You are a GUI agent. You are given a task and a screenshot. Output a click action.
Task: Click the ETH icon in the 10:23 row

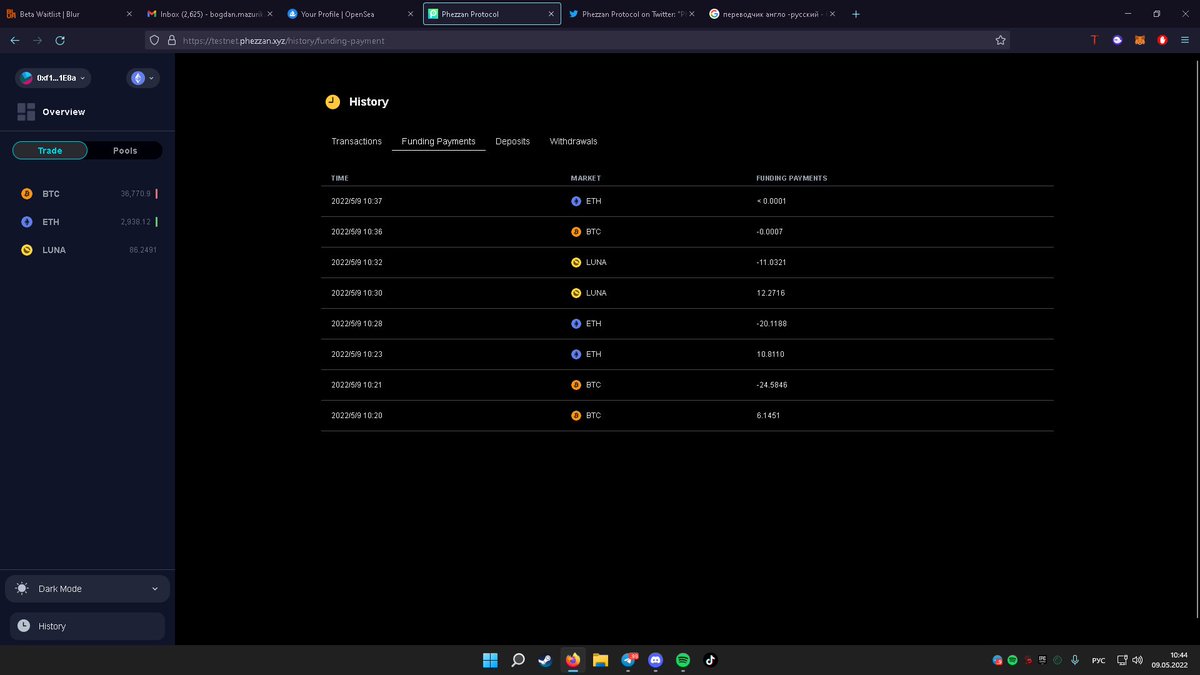pos(576,354)
